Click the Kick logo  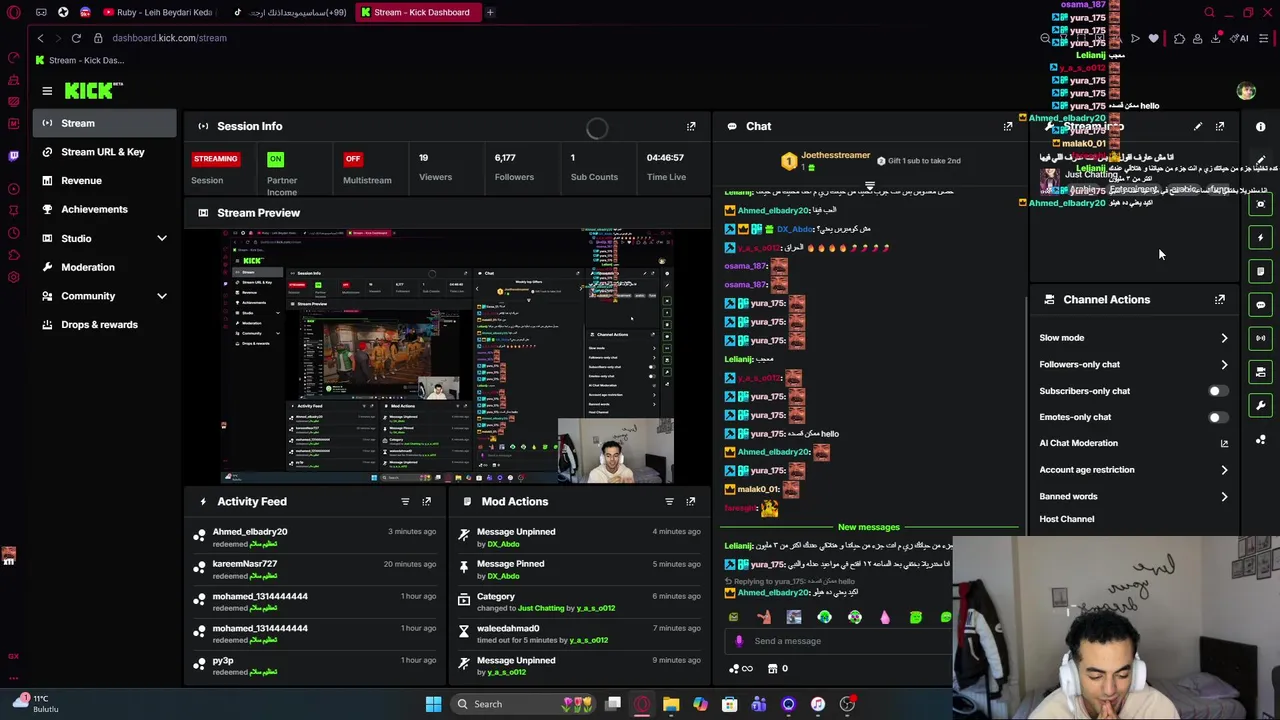tap(93, 91)
